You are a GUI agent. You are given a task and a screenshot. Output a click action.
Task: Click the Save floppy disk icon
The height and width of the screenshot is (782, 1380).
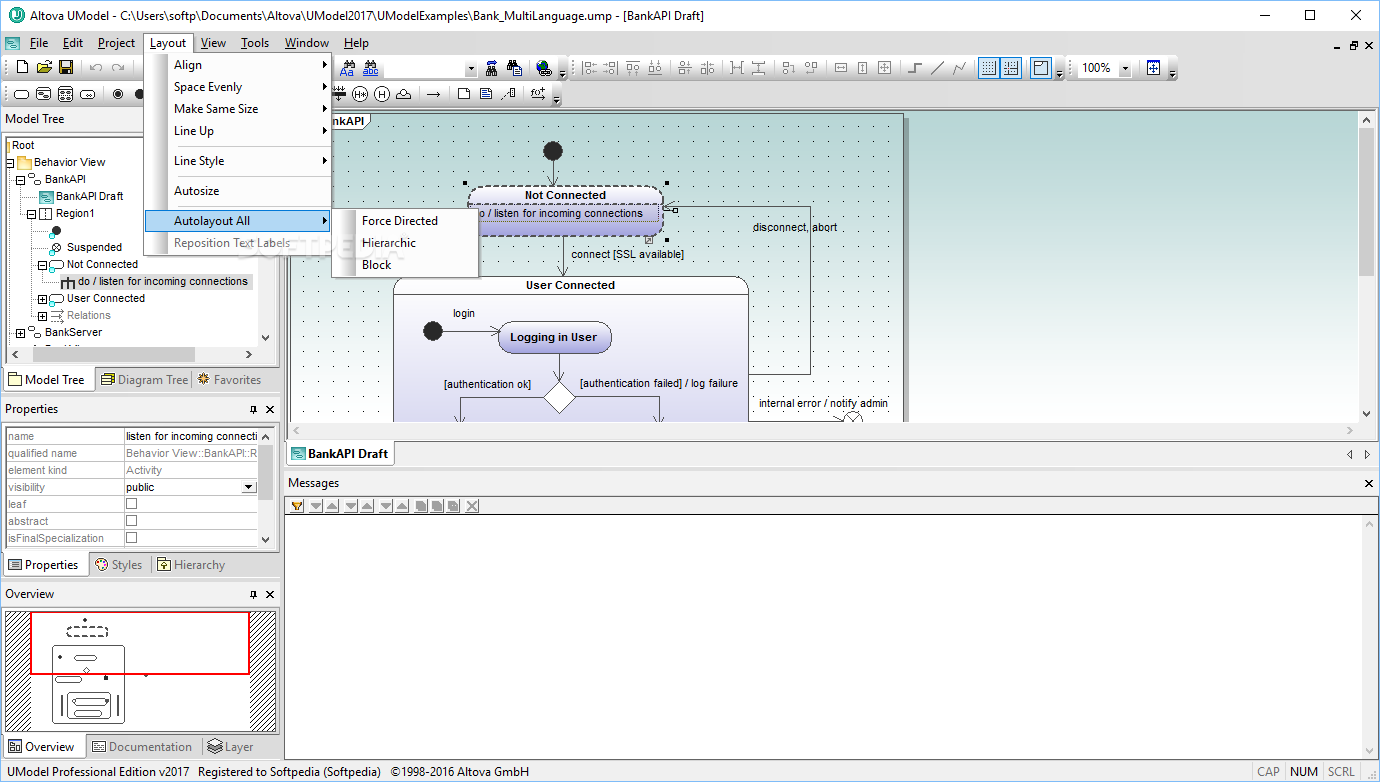click(66, 67)
